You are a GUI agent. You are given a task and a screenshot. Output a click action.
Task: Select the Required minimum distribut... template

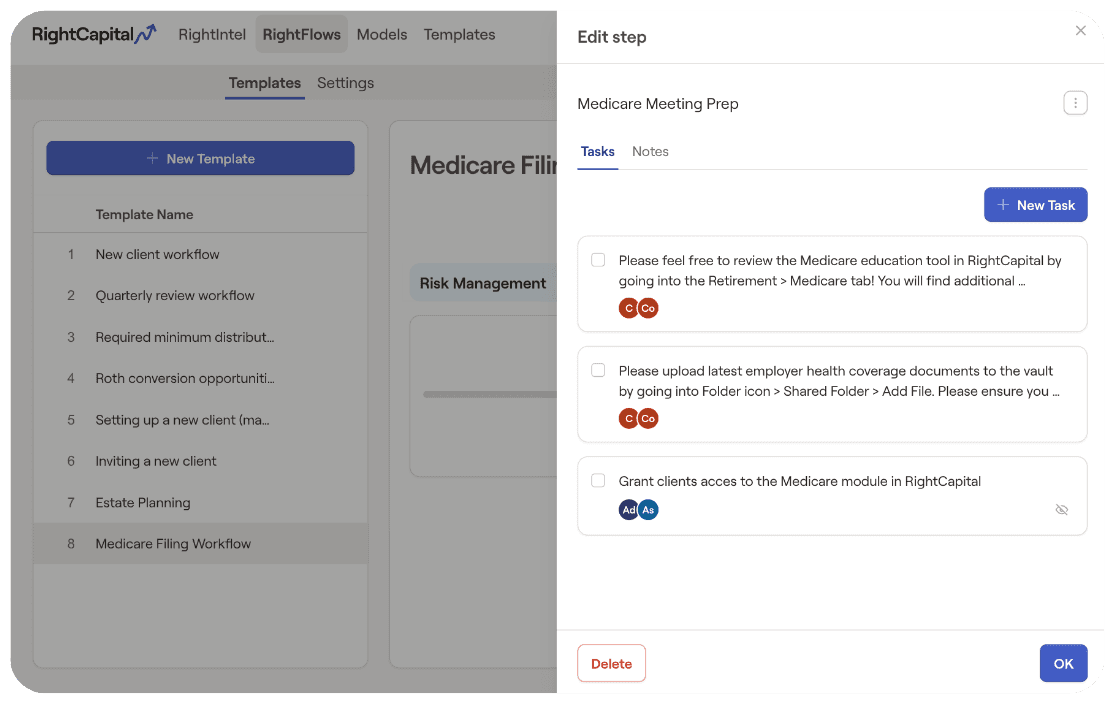[200, 337]
